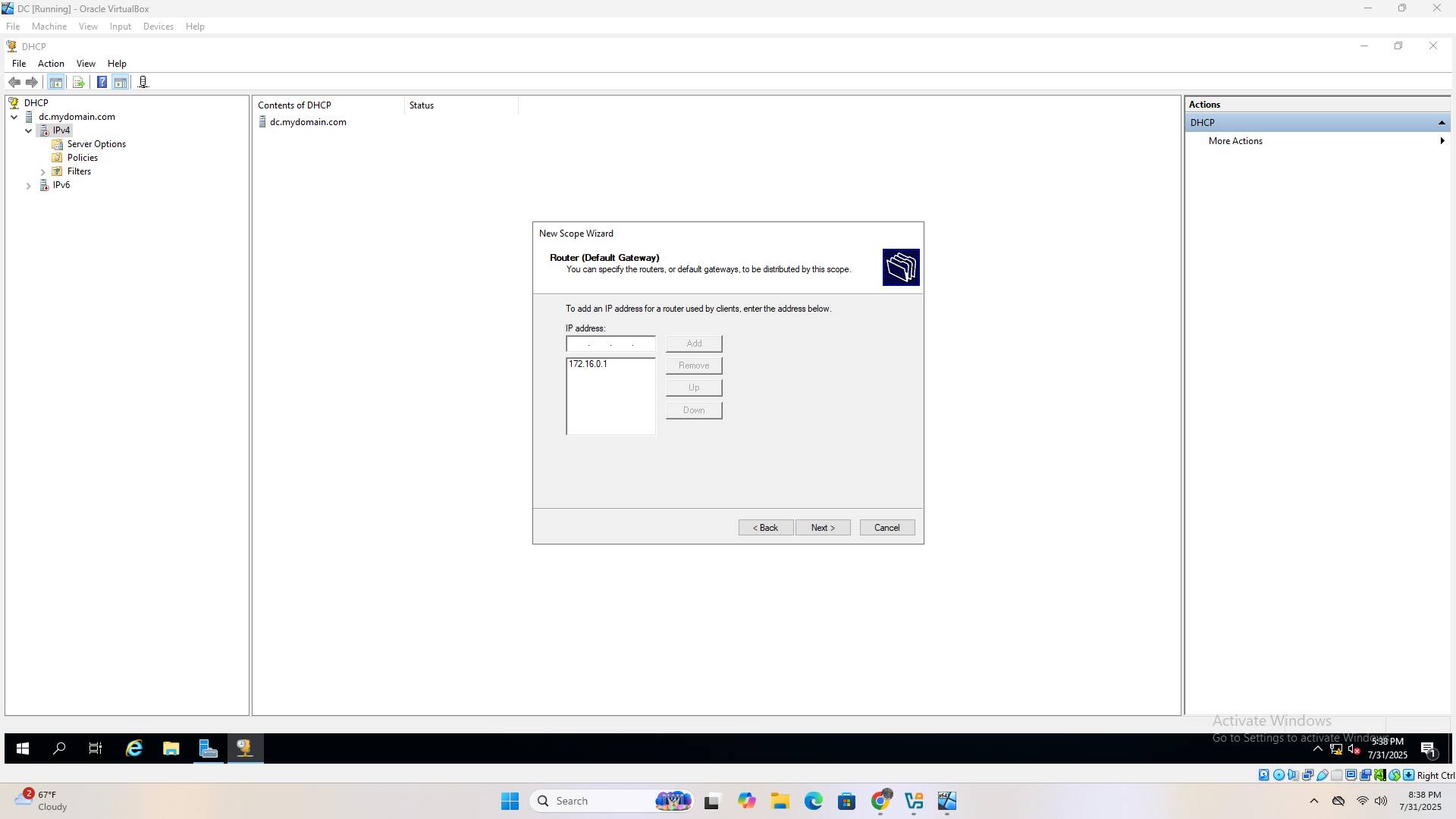The image size is (1456, 819).
Task: Expand the IPv6 tree node
Action: tap(28, 185)
